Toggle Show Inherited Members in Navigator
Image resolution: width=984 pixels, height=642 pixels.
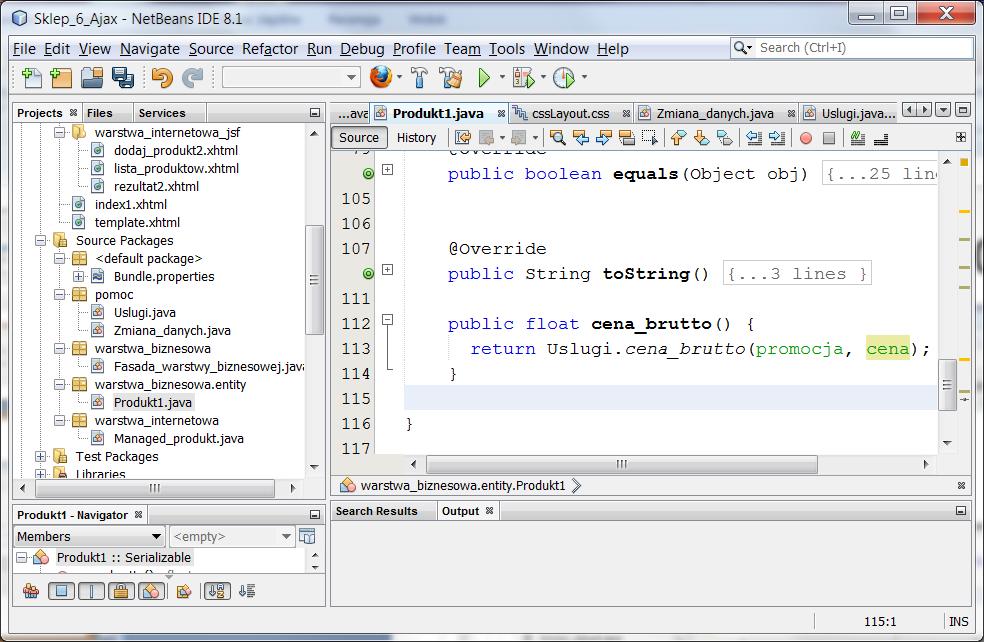click(31, 591)
